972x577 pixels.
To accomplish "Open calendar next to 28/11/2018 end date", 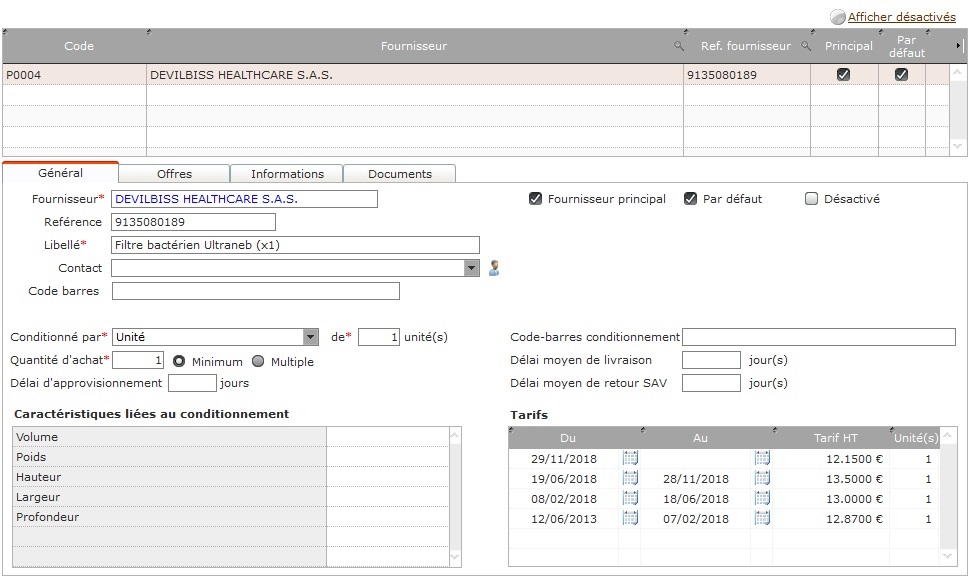I will 762,478.
